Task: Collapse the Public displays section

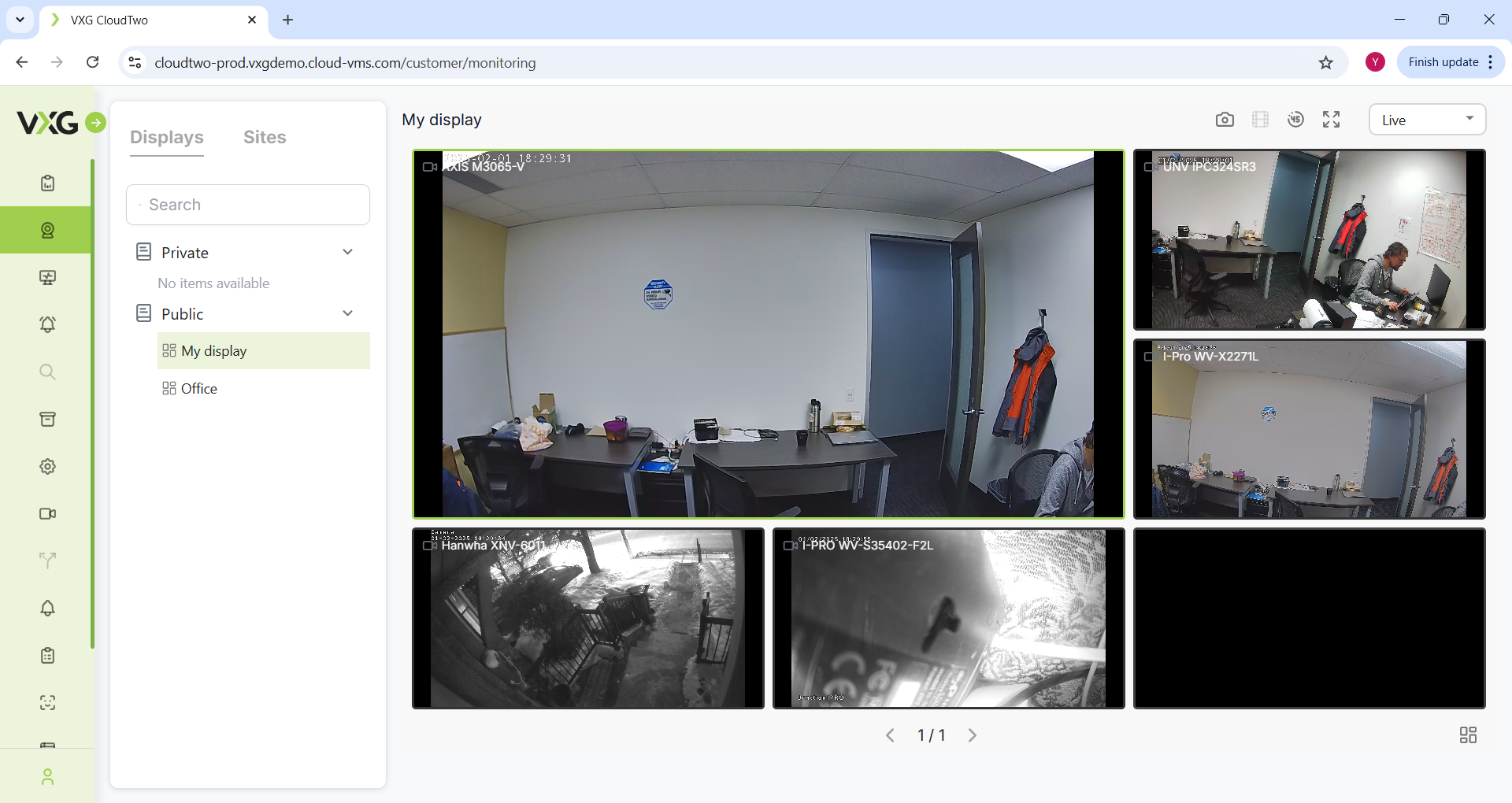Action: [347, 313]
